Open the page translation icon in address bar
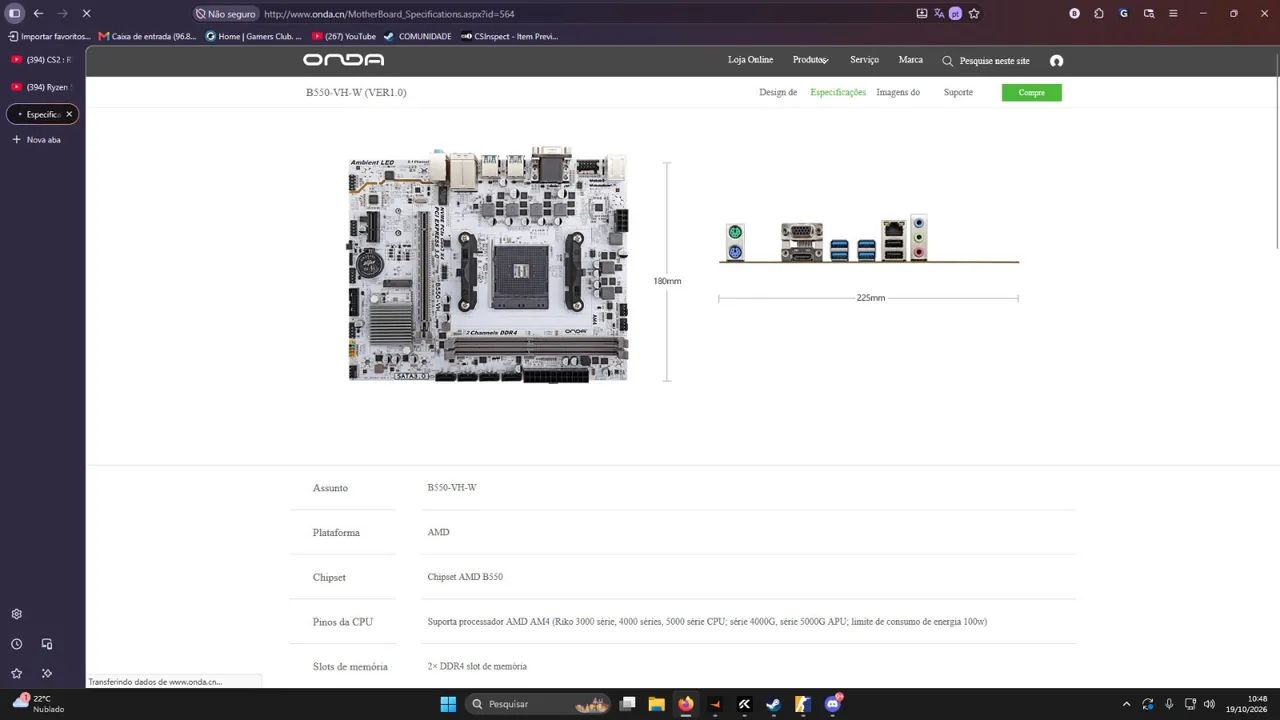The image size is (1280, 720). pyautogui.click(x=939, y=14)
